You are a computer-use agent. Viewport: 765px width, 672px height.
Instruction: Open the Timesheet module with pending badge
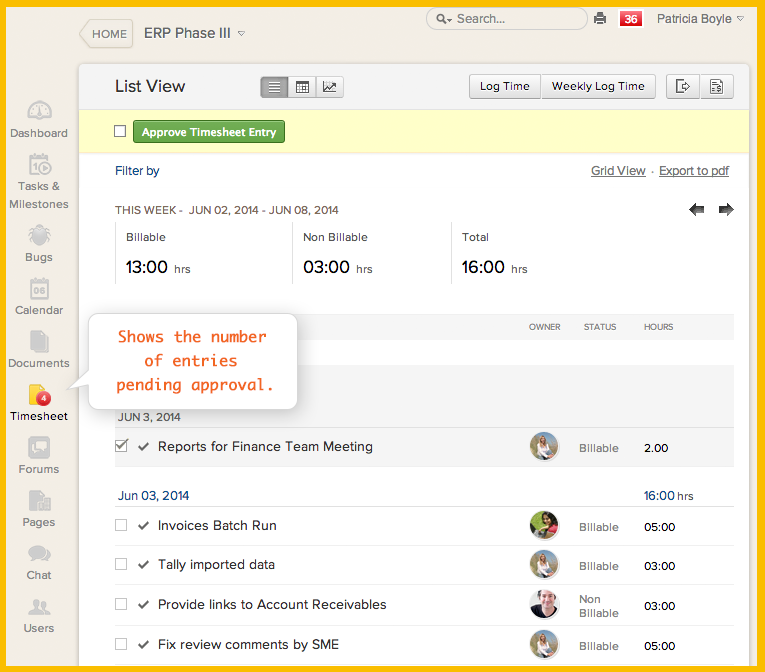(39, 402)
